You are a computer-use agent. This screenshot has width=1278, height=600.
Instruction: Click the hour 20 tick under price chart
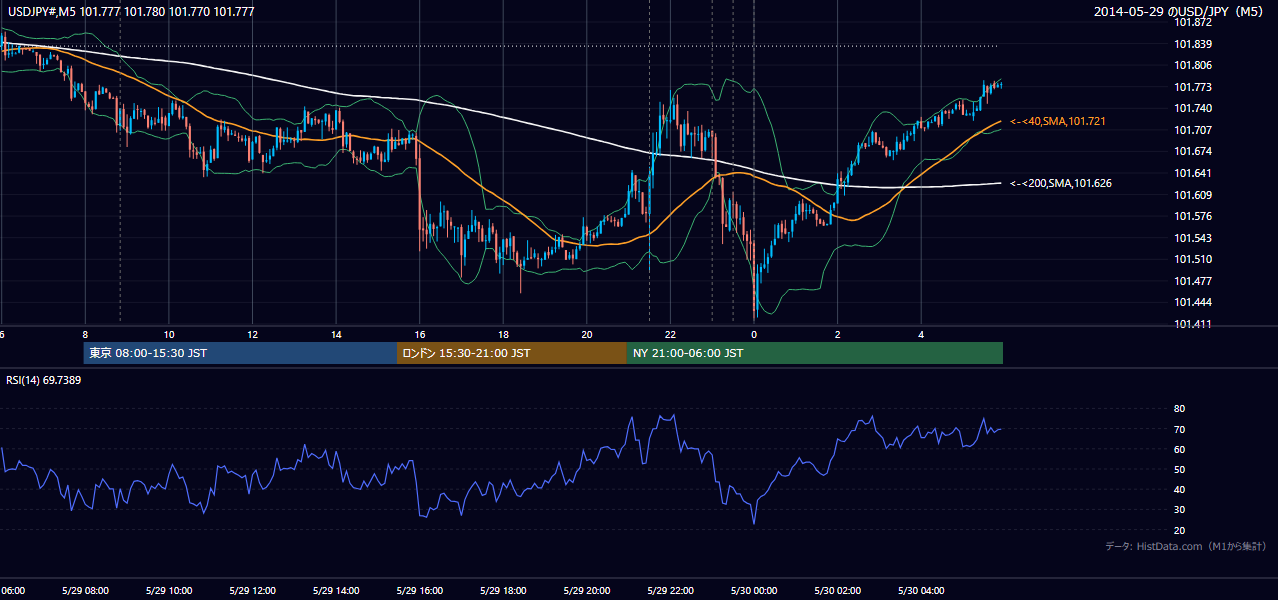[587, 335]
